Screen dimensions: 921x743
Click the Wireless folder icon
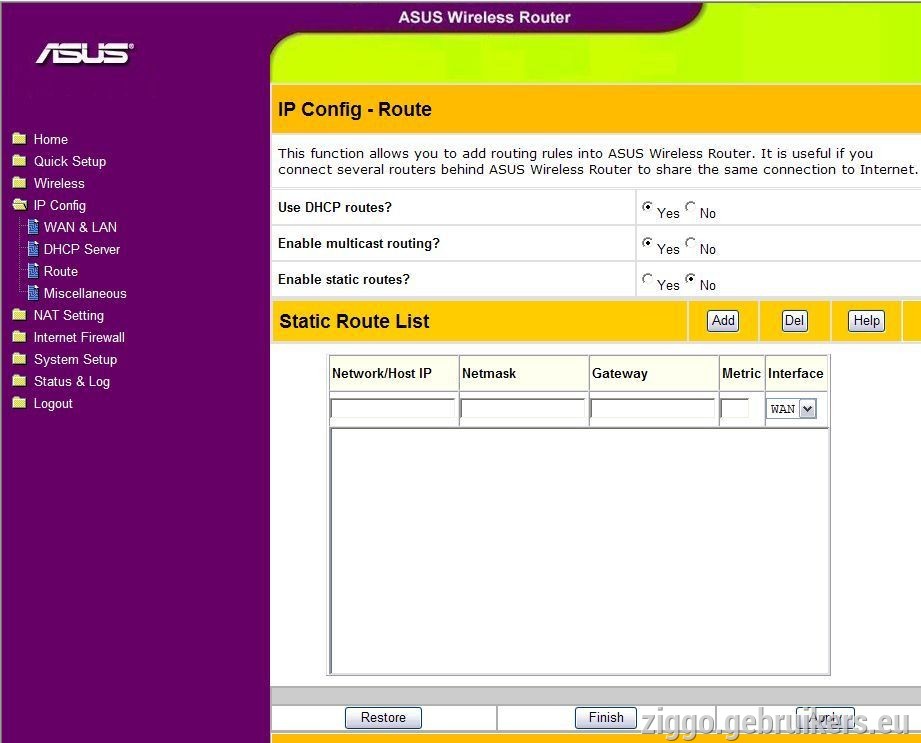coord(19,183)
